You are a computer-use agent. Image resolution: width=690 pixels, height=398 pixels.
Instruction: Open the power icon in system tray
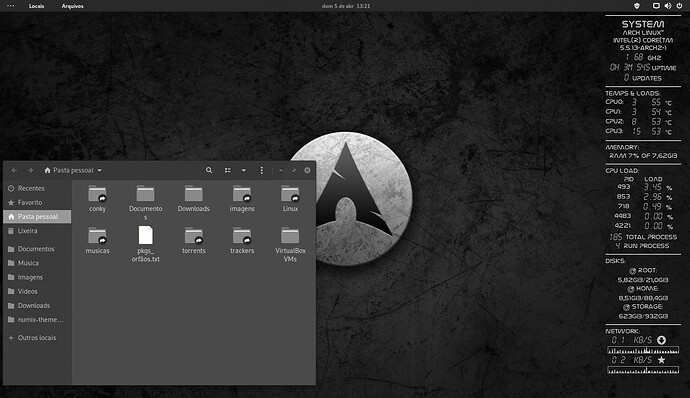tap(679, 6)
